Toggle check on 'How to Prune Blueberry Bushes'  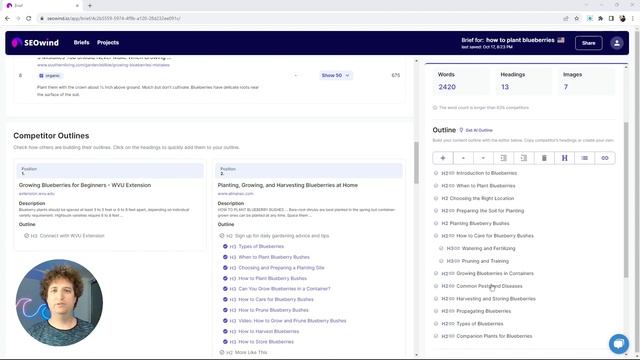click(225, 310)
